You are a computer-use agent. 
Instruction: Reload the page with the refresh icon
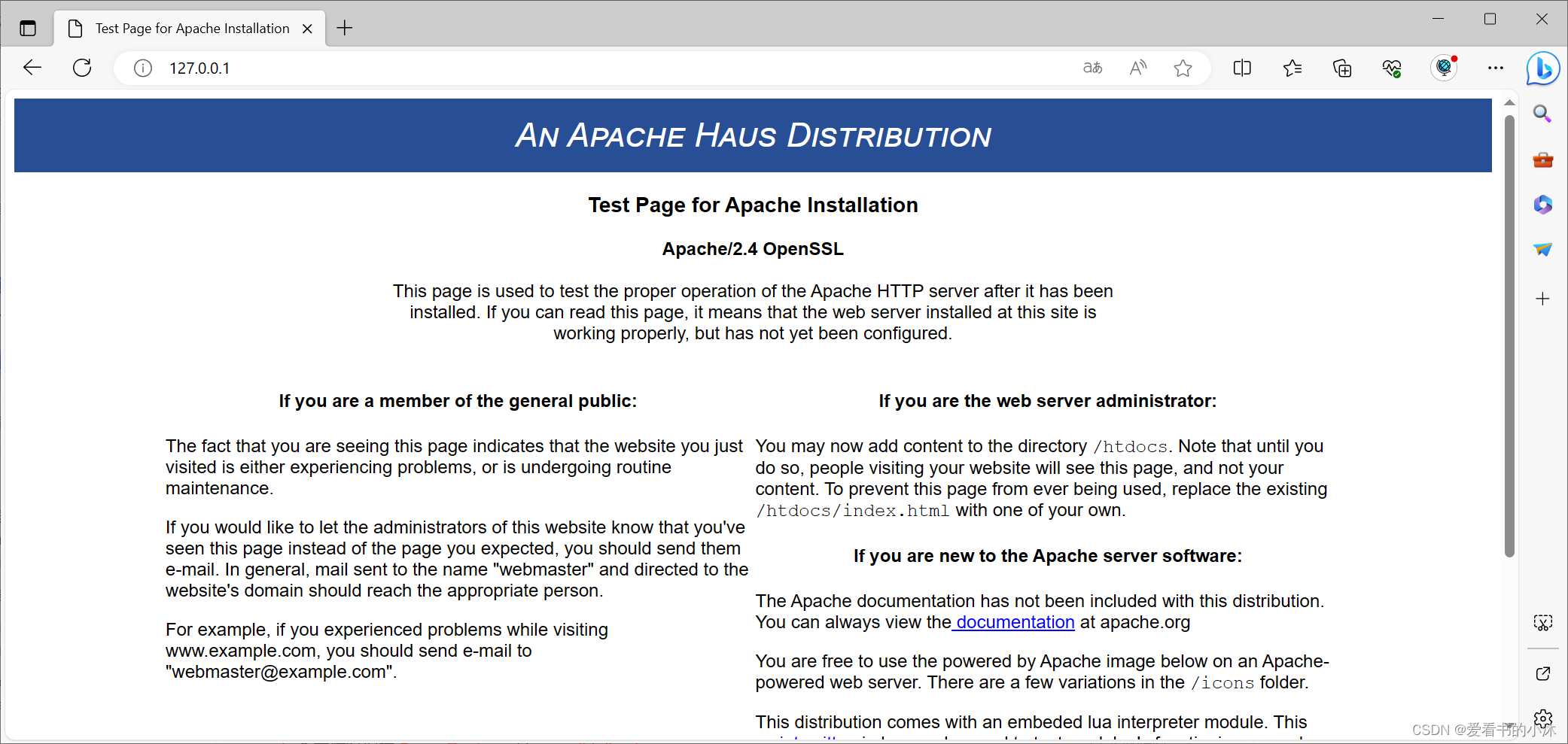tap(82, 68)
